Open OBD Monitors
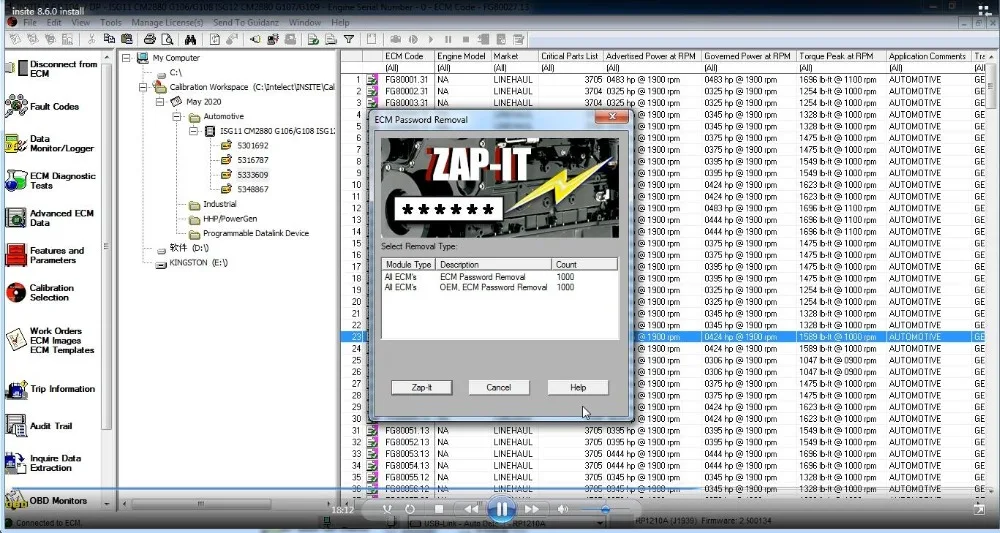 [x=46, y=500]
